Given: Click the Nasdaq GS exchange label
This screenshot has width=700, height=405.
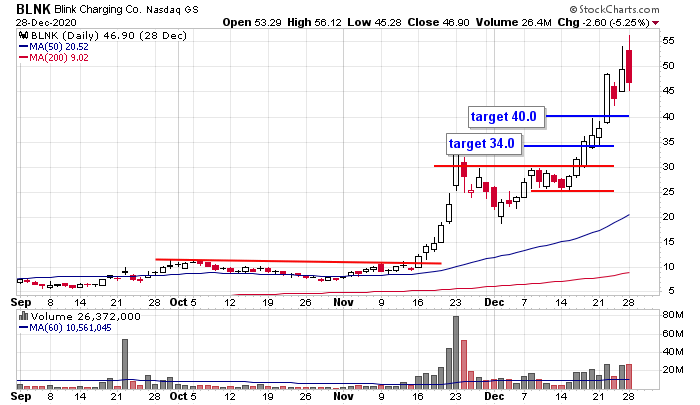Looking at the screenshot, I should tap(172, 9).
